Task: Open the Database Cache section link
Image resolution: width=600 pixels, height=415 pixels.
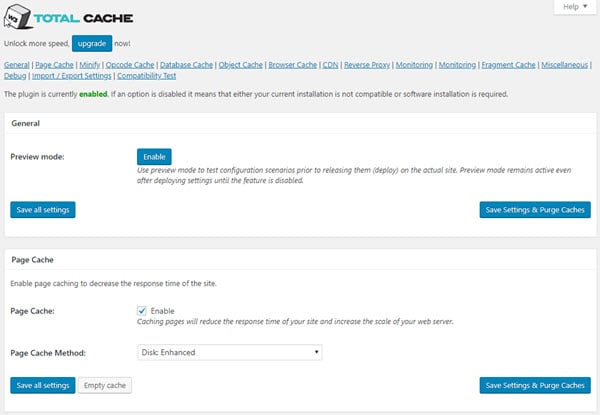Action: [x=188, y=65]
